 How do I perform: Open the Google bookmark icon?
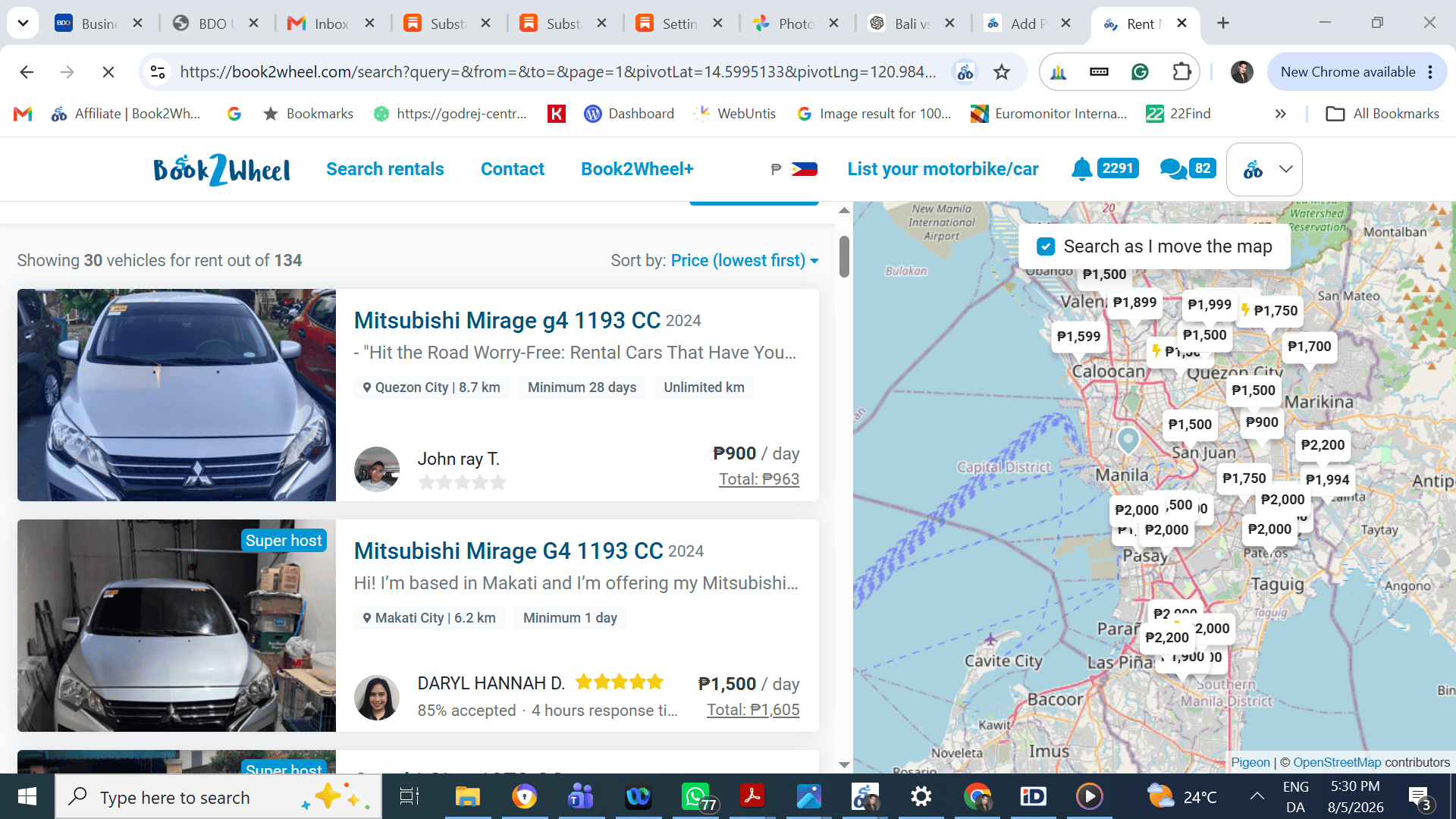[x=234, y=114]
